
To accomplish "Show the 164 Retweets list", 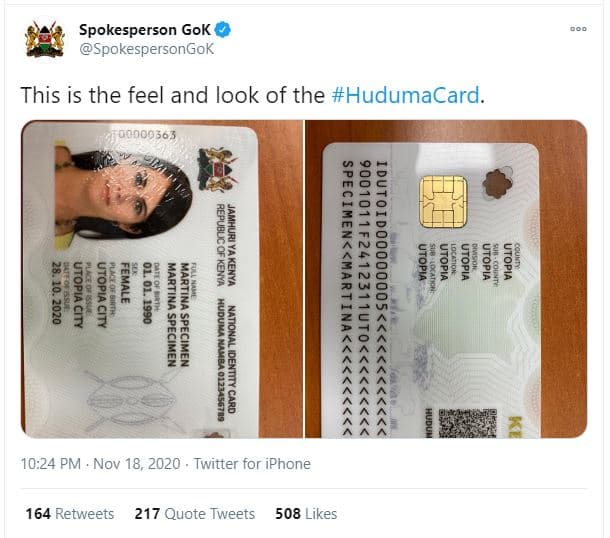I will pos(70,513).
